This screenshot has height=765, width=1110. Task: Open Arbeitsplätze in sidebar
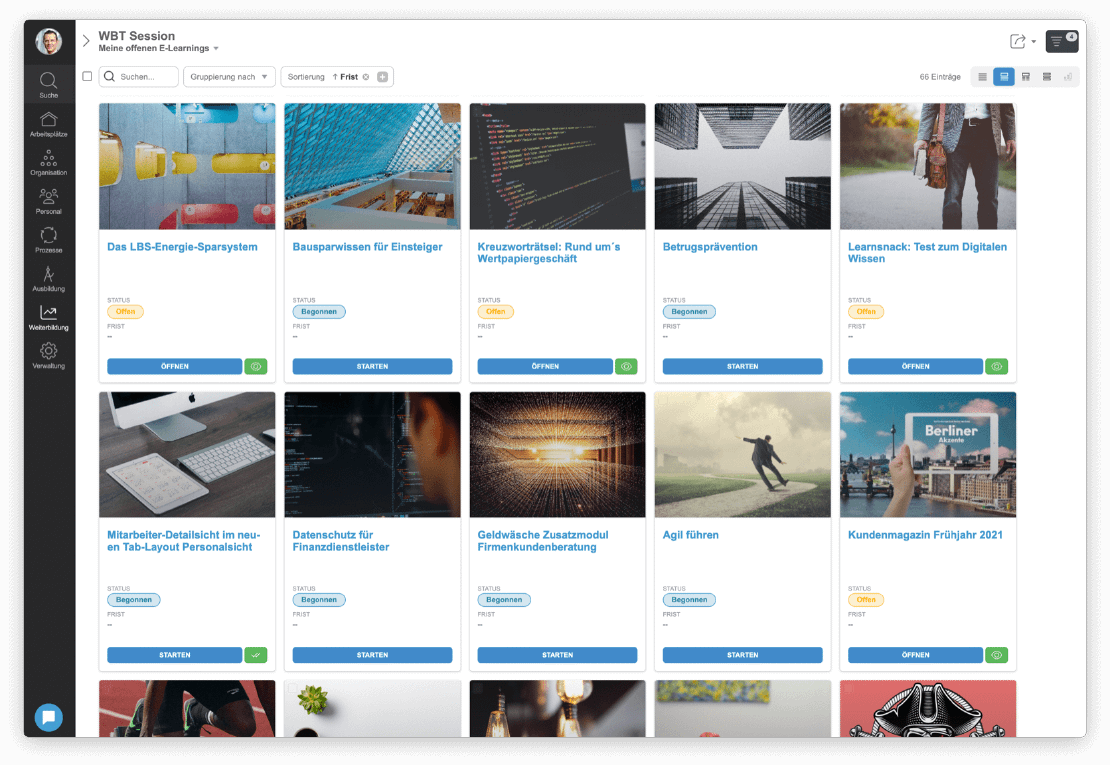(48, 124)
